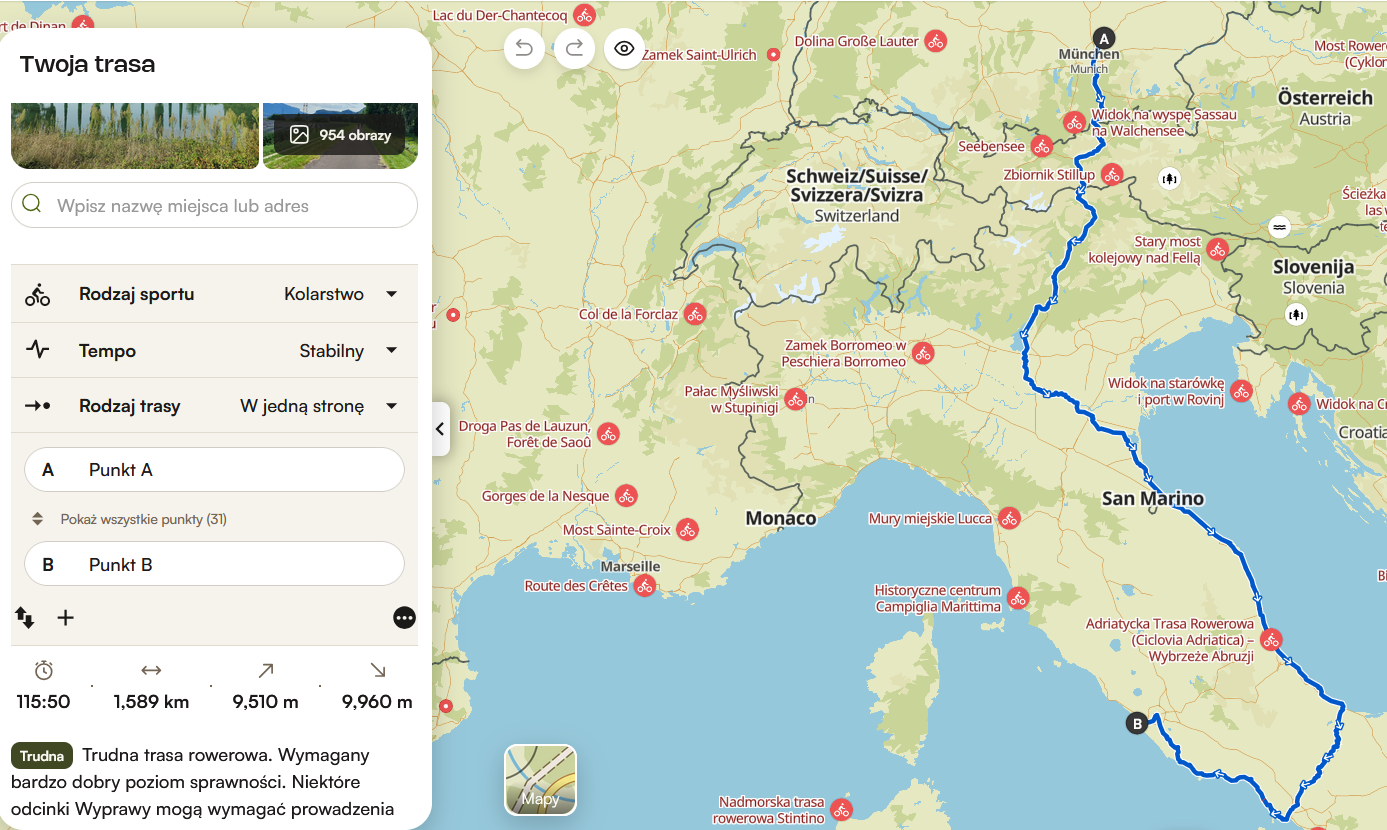
Task: Select the Punkt B waypoint field
Action: pos(214,564)
